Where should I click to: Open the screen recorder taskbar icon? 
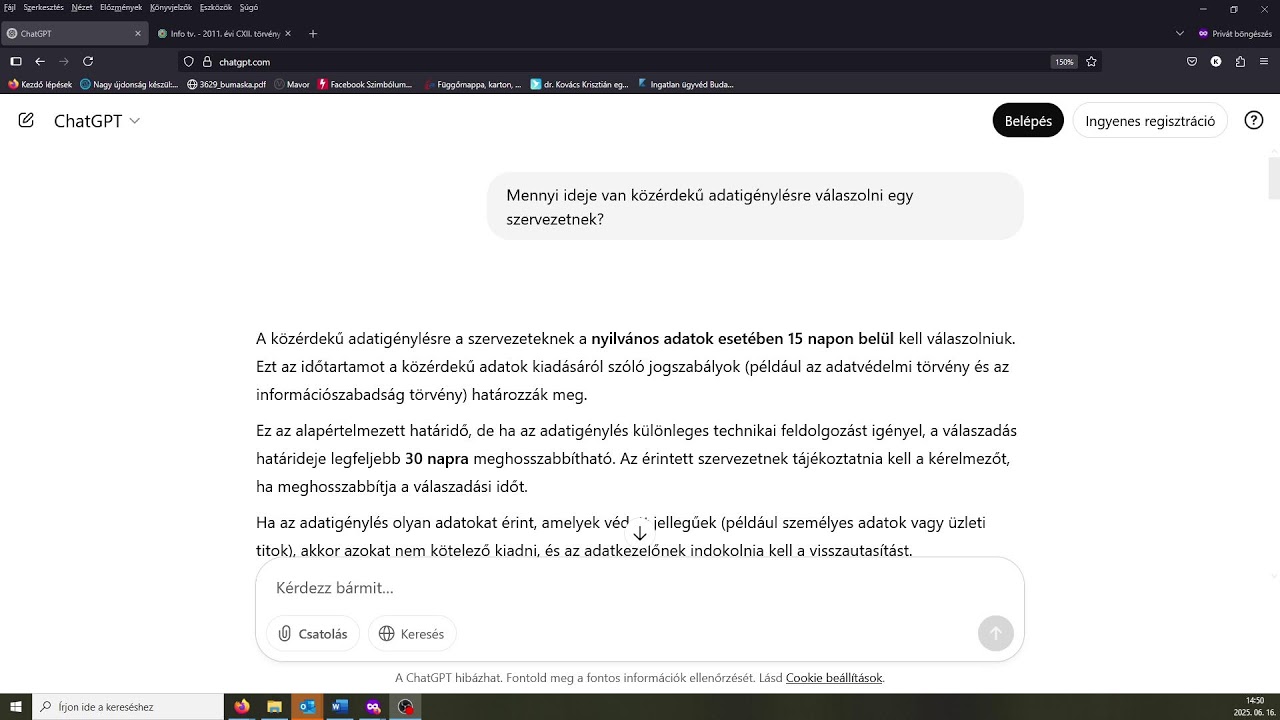tap(405, 707)
